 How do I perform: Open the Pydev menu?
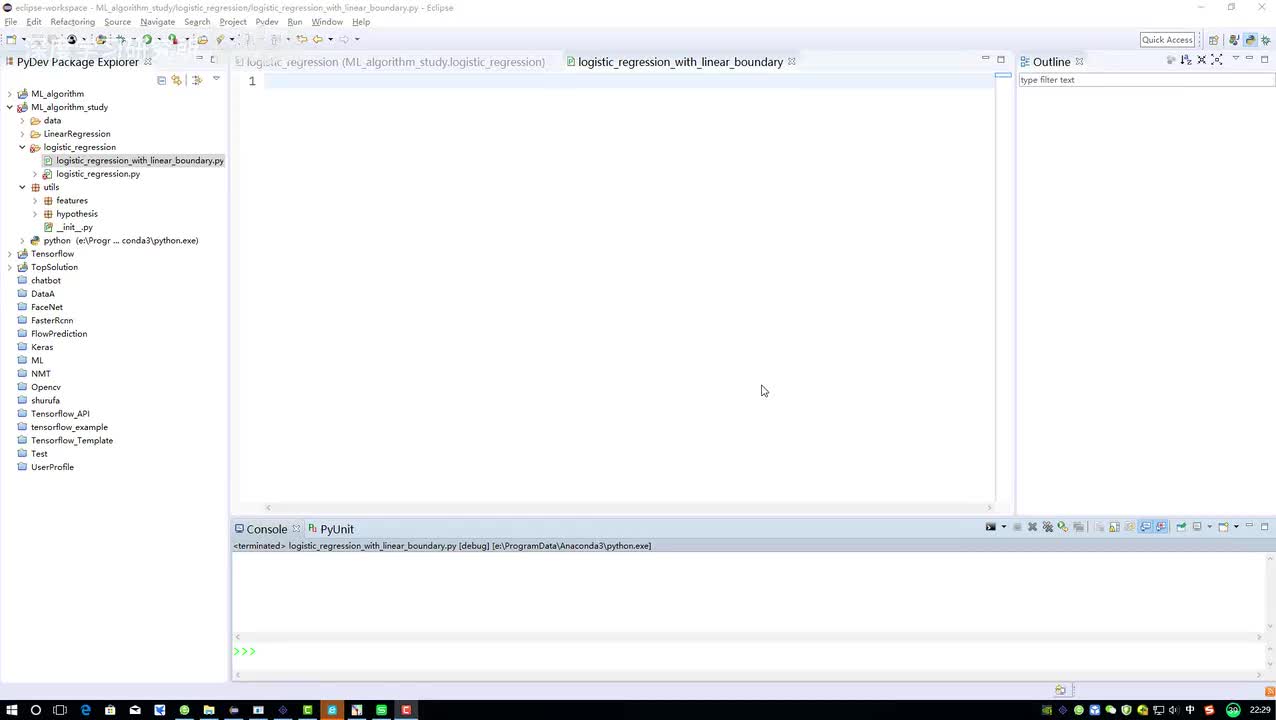tap(266, 22)
